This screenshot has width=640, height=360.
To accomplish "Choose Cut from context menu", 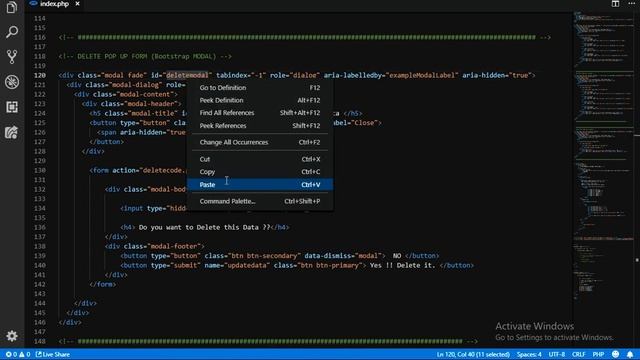I will [260, 159].
